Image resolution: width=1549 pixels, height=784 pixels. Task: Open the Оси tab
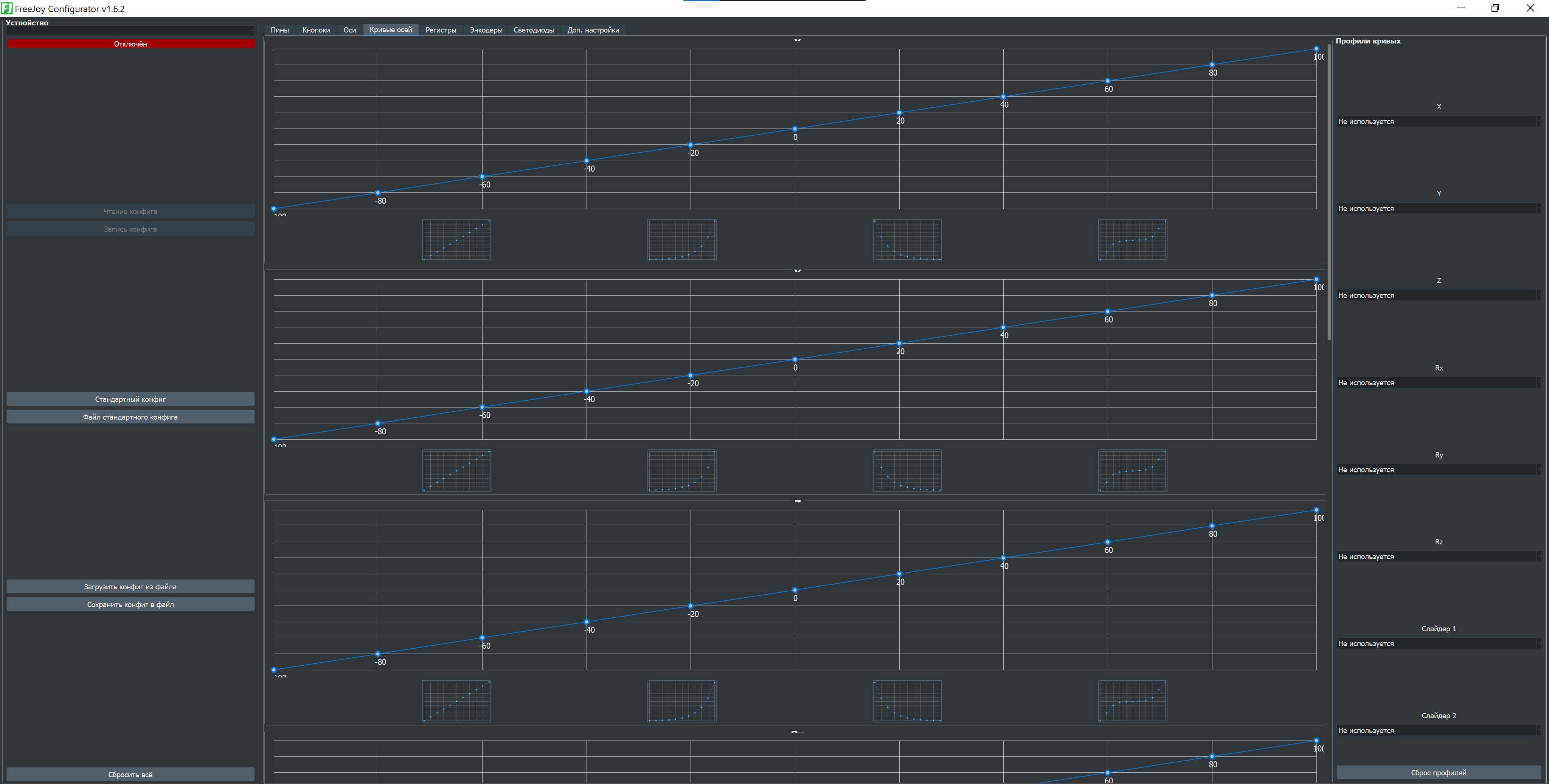coord(349,30)
